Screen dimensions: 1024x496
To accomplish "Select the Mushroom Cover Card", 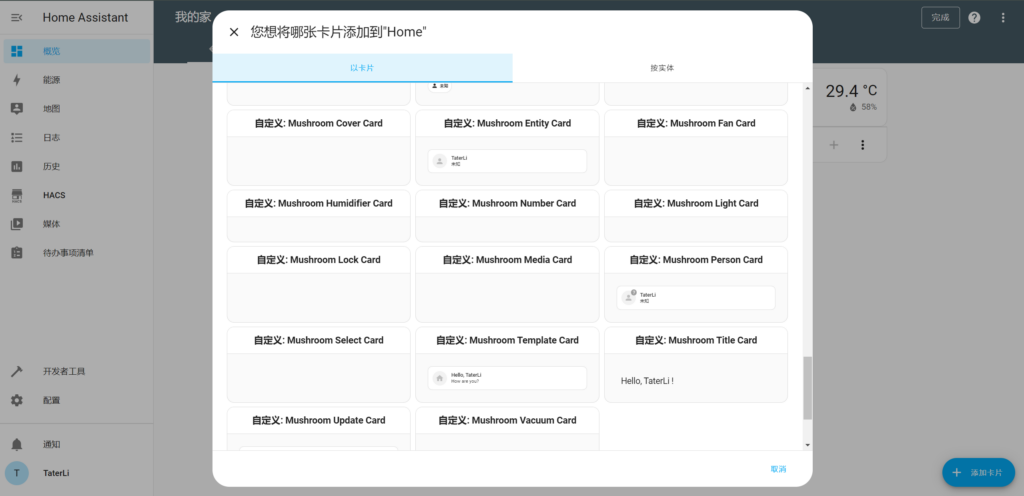I will (x=319, y=147).
